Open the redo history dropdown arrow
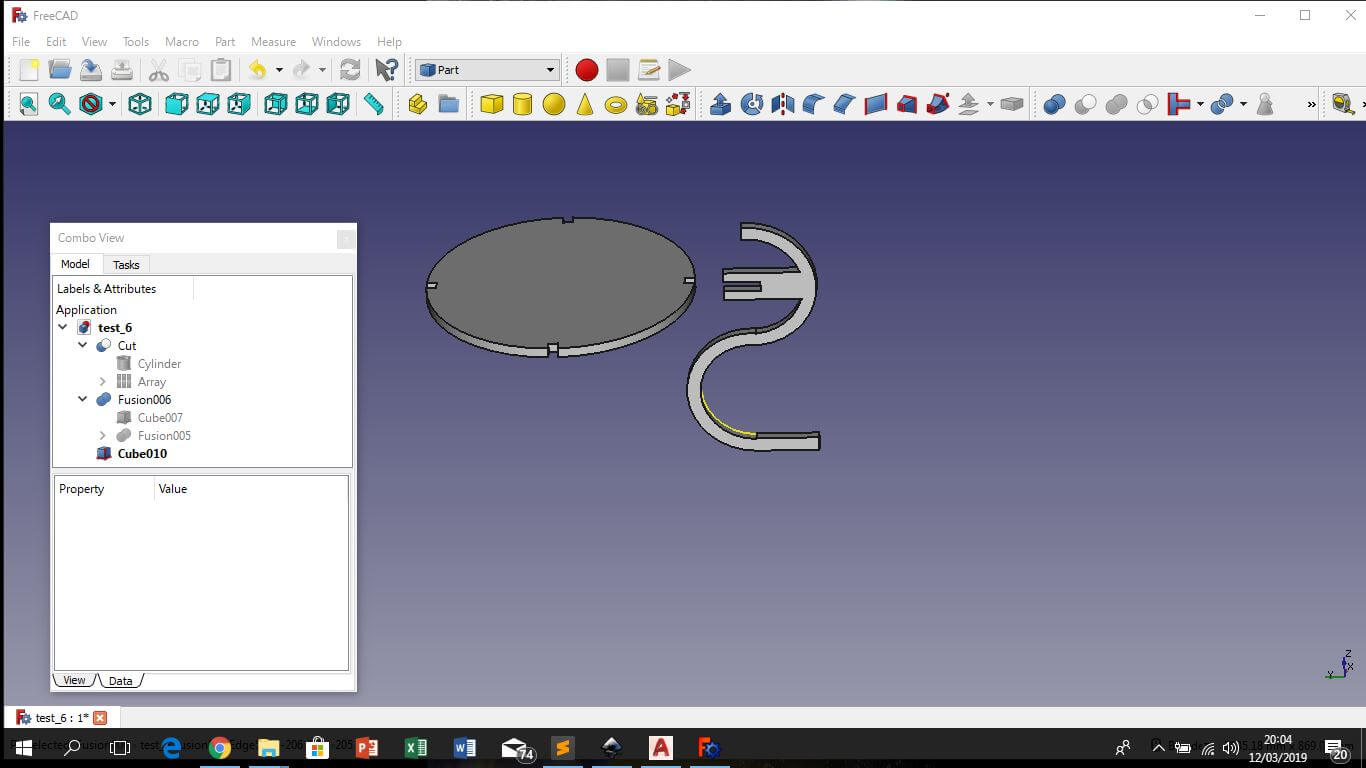Viewport: 1366px width, 768px height. coord(322,70)
